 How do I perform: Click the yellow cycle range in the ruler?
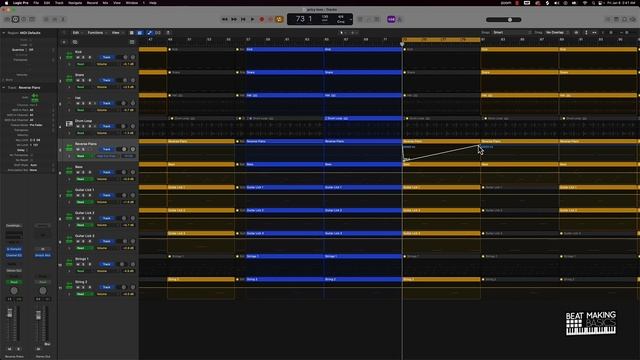point(441,39)
